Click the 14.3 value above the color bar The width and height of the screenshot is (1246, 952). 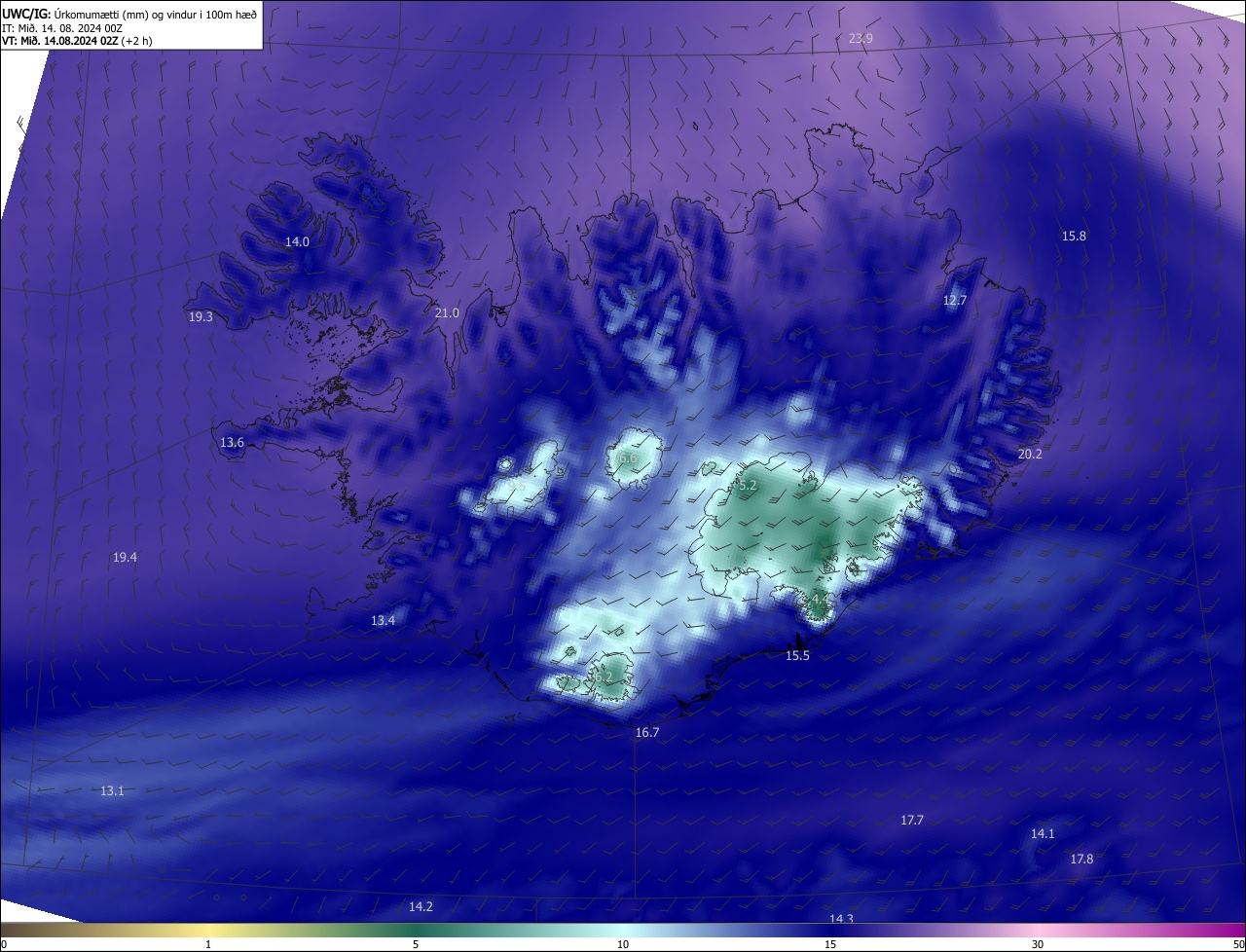click(841, 919)
